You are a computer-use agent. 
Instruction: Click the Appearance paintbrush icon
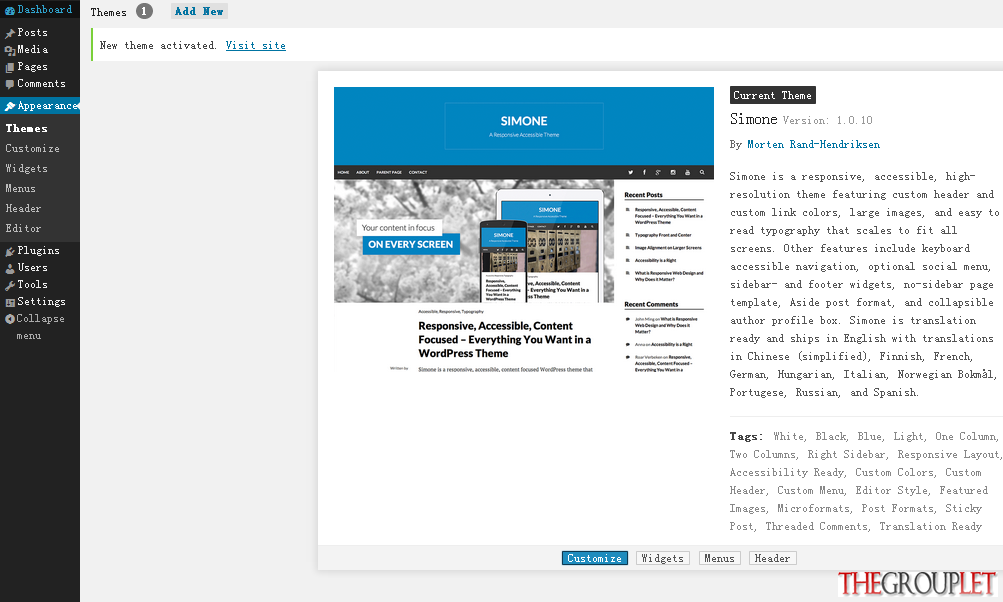pos(10,106)
